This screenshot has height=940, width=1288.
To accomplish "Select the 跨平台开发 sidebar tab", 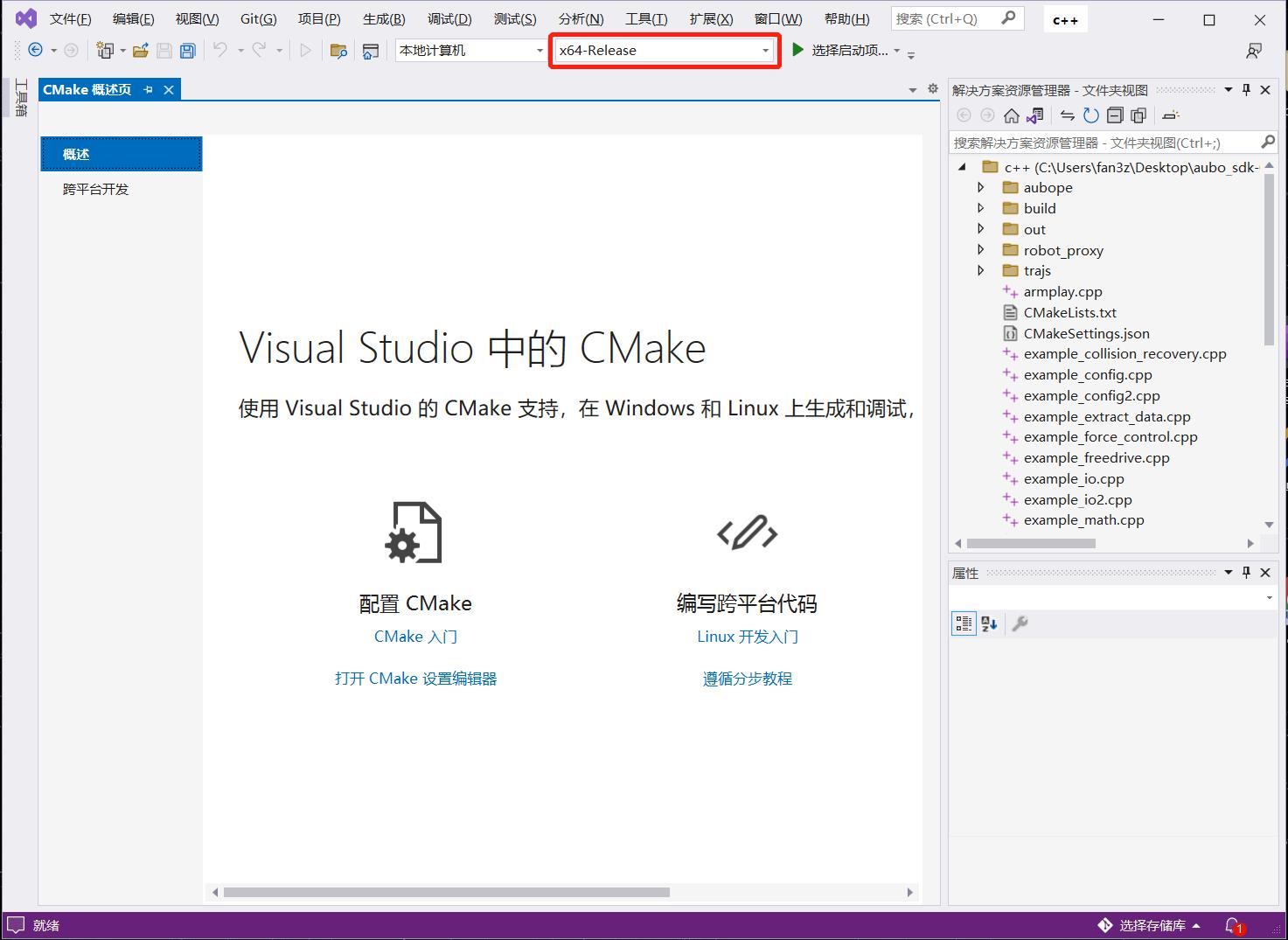I will tap(121, 189).
